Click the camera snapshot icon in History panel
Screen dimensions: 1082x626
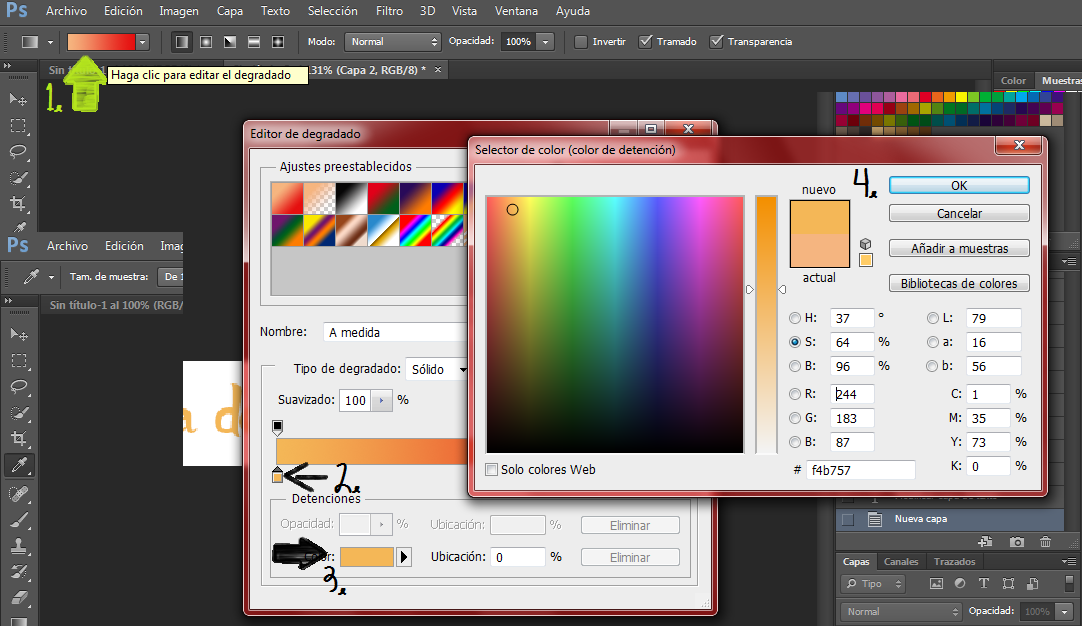click(x=1017, y=542)
